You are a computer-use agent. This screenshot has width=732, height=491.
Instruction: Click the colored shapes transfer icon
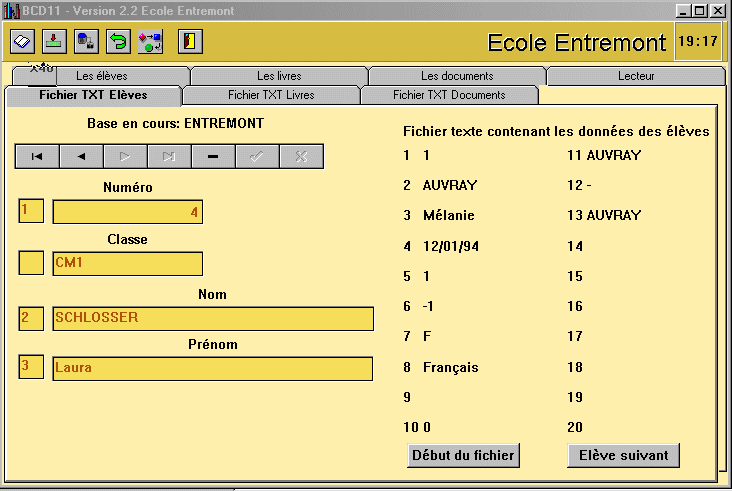pyautogui.click(x=150, y=41)
